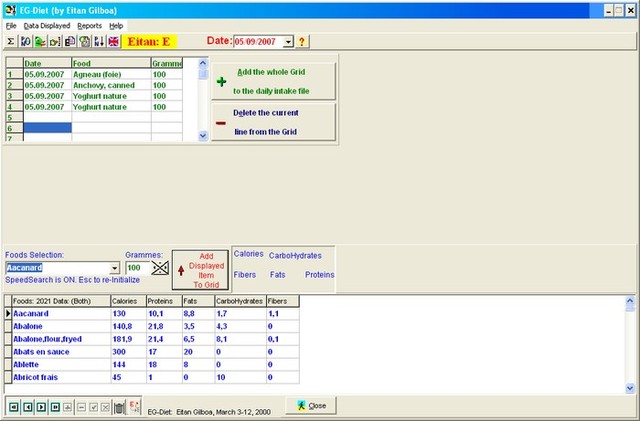Screen dimensions: 640x421
Task: Click the Eitan: E user label
Action: [149, 41]
